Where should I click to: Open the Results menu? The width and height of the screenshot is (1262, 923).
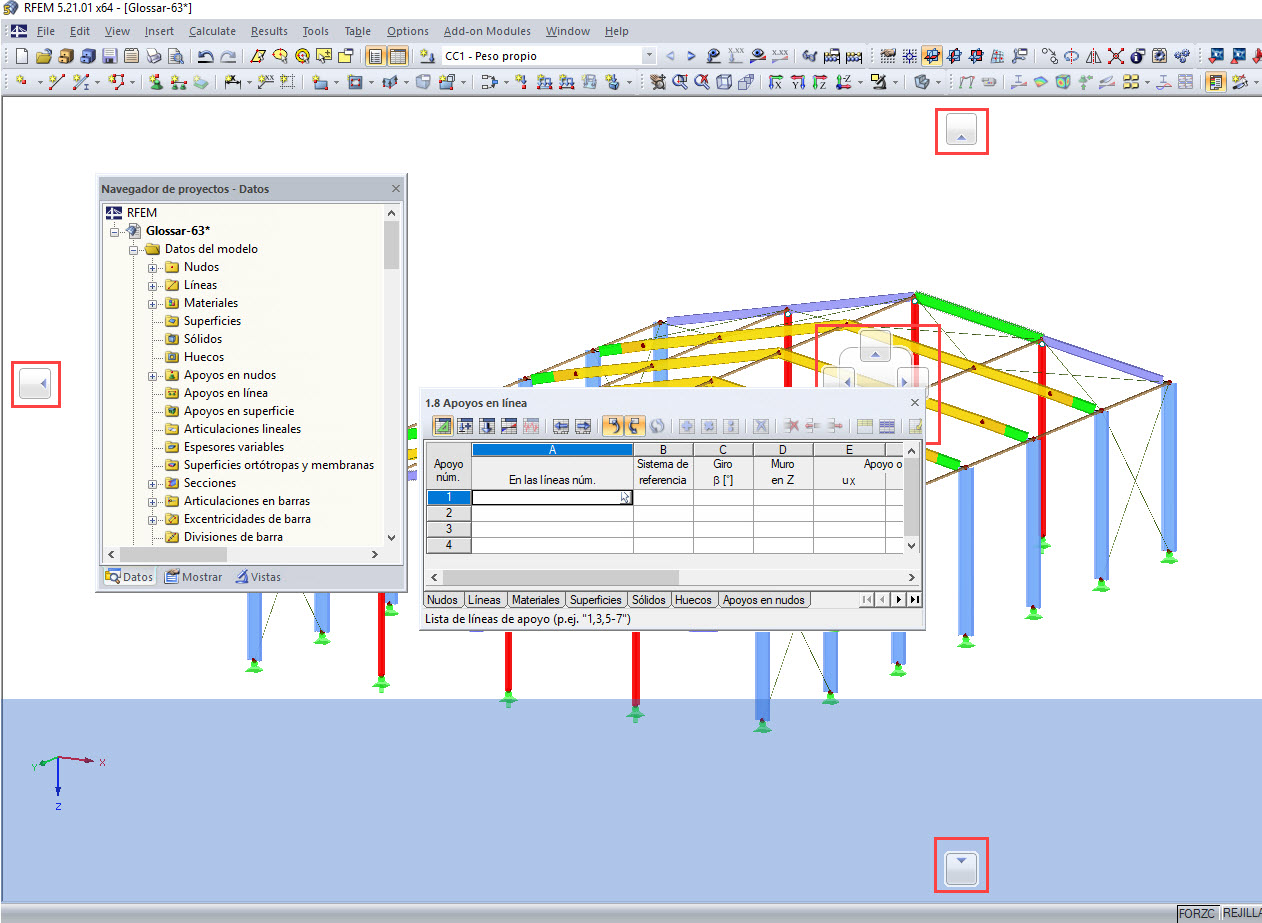click(269, 31)
